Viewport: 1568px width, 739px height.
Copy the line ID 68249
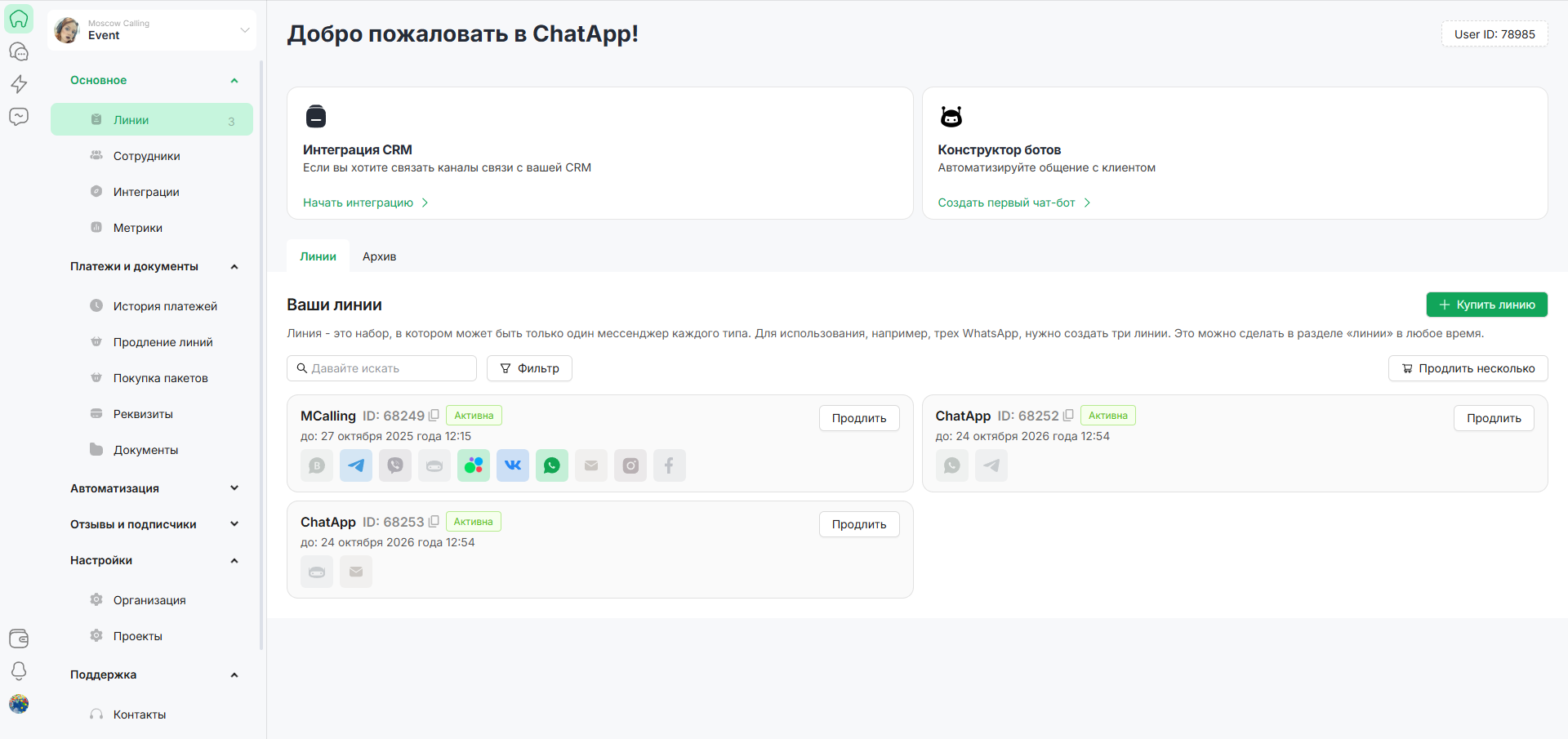(x=434, y=416)
